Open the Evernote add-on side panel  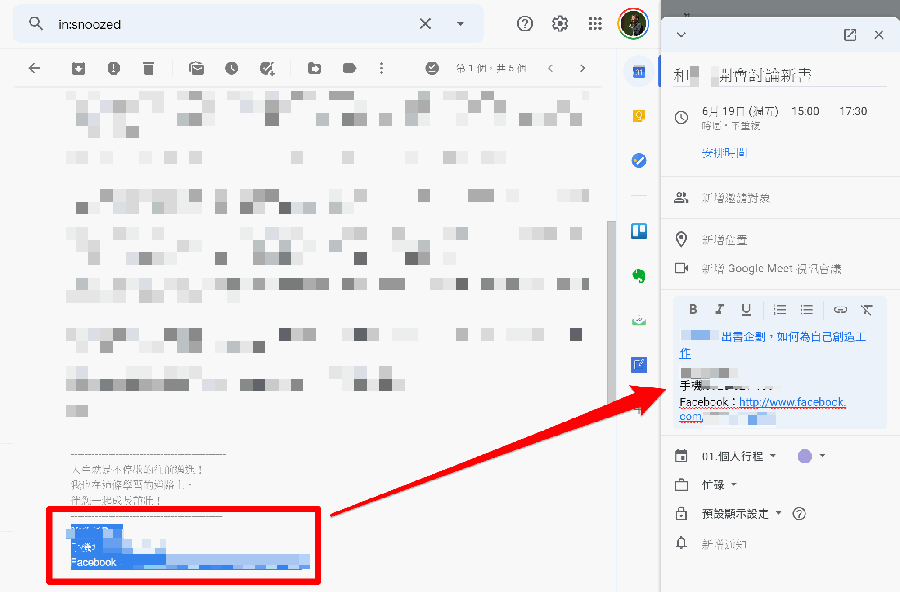[639, 276]
